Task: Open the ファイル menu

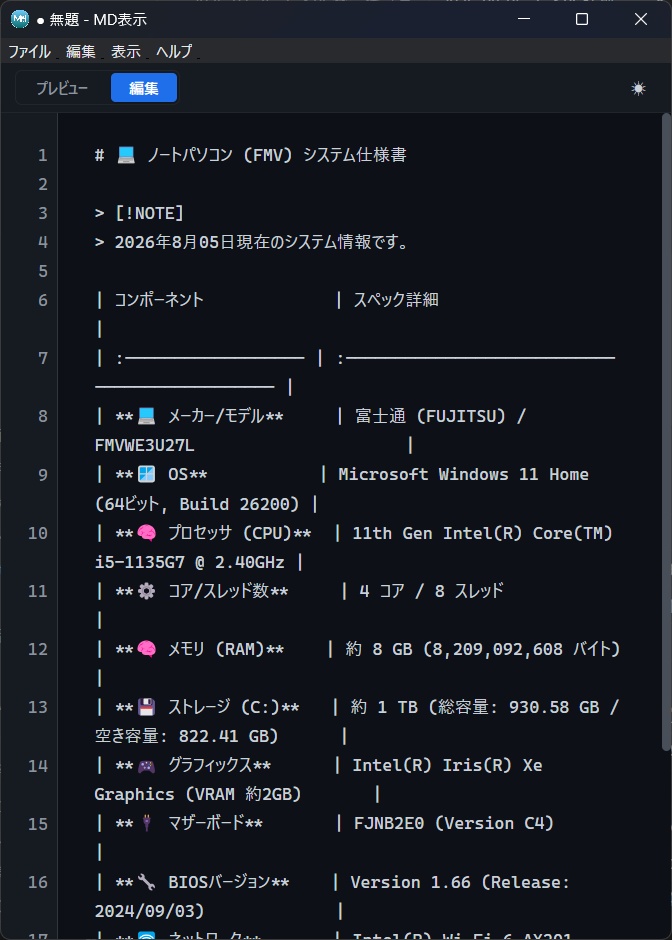Action: [29, 52]
